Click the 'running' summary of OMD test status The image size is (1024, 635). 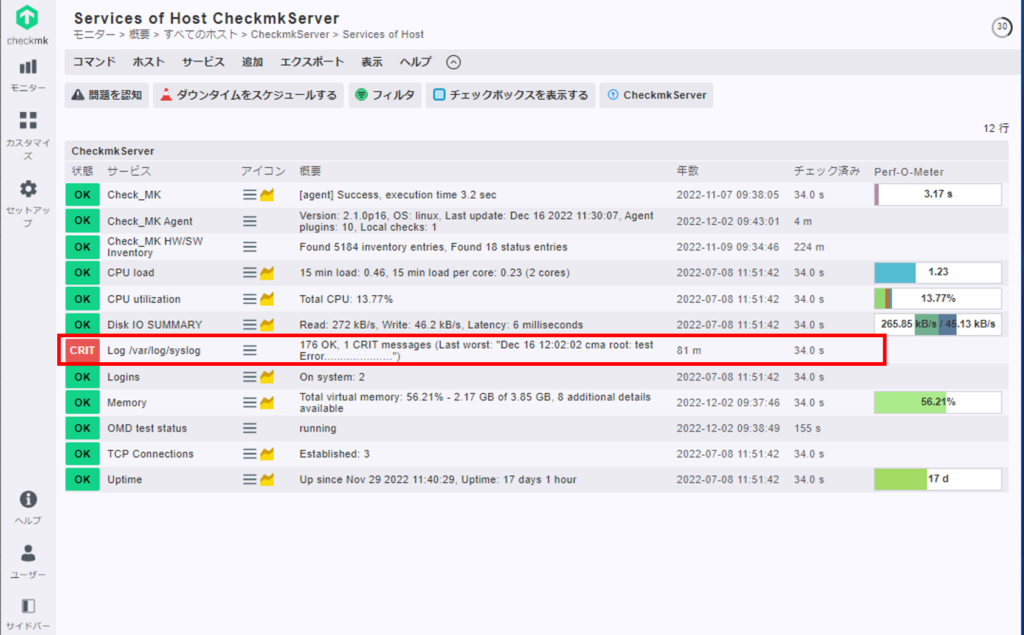click(318, 429)
